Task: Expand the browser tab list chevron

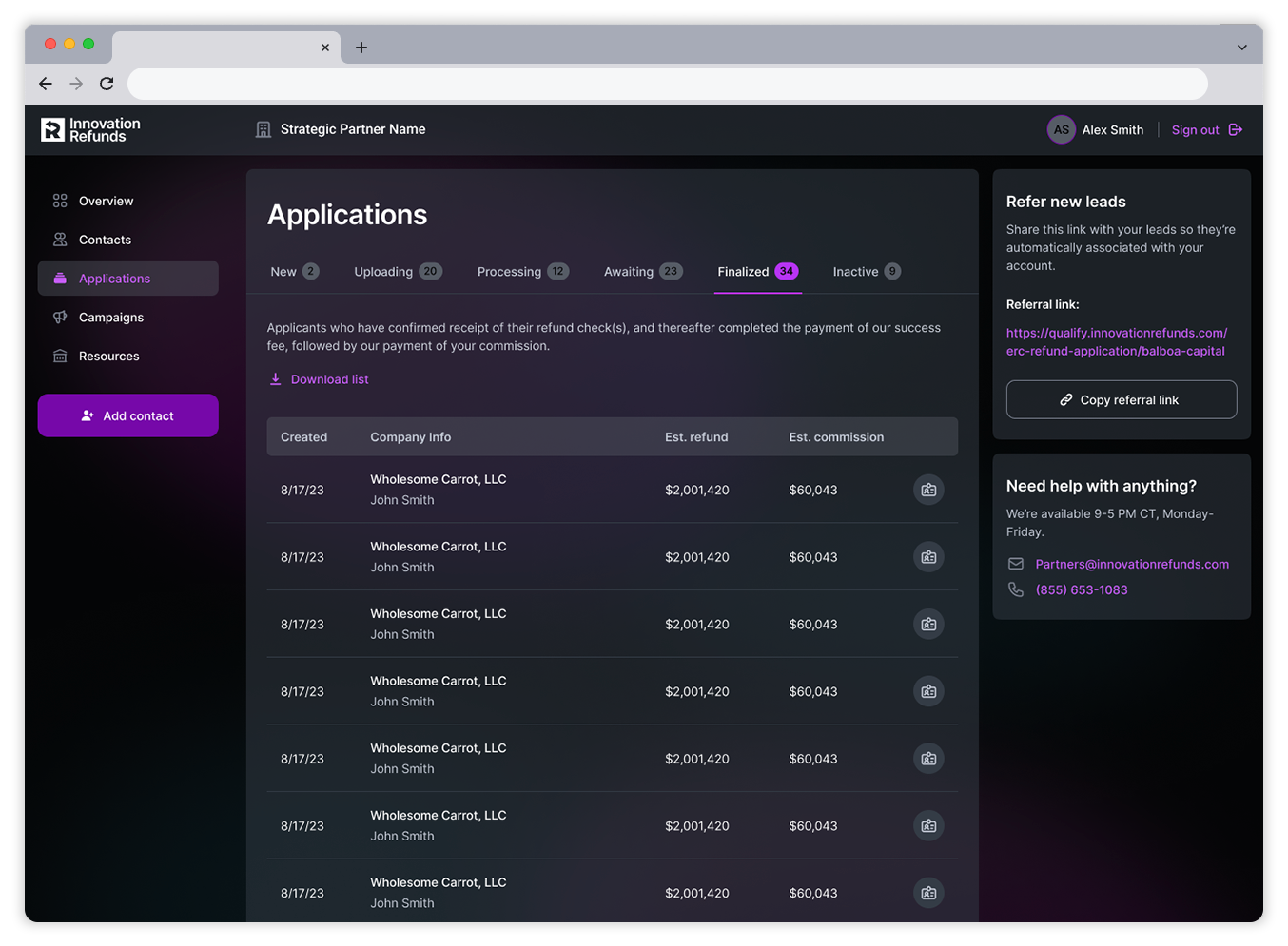Action: (x=1241, y=48)
